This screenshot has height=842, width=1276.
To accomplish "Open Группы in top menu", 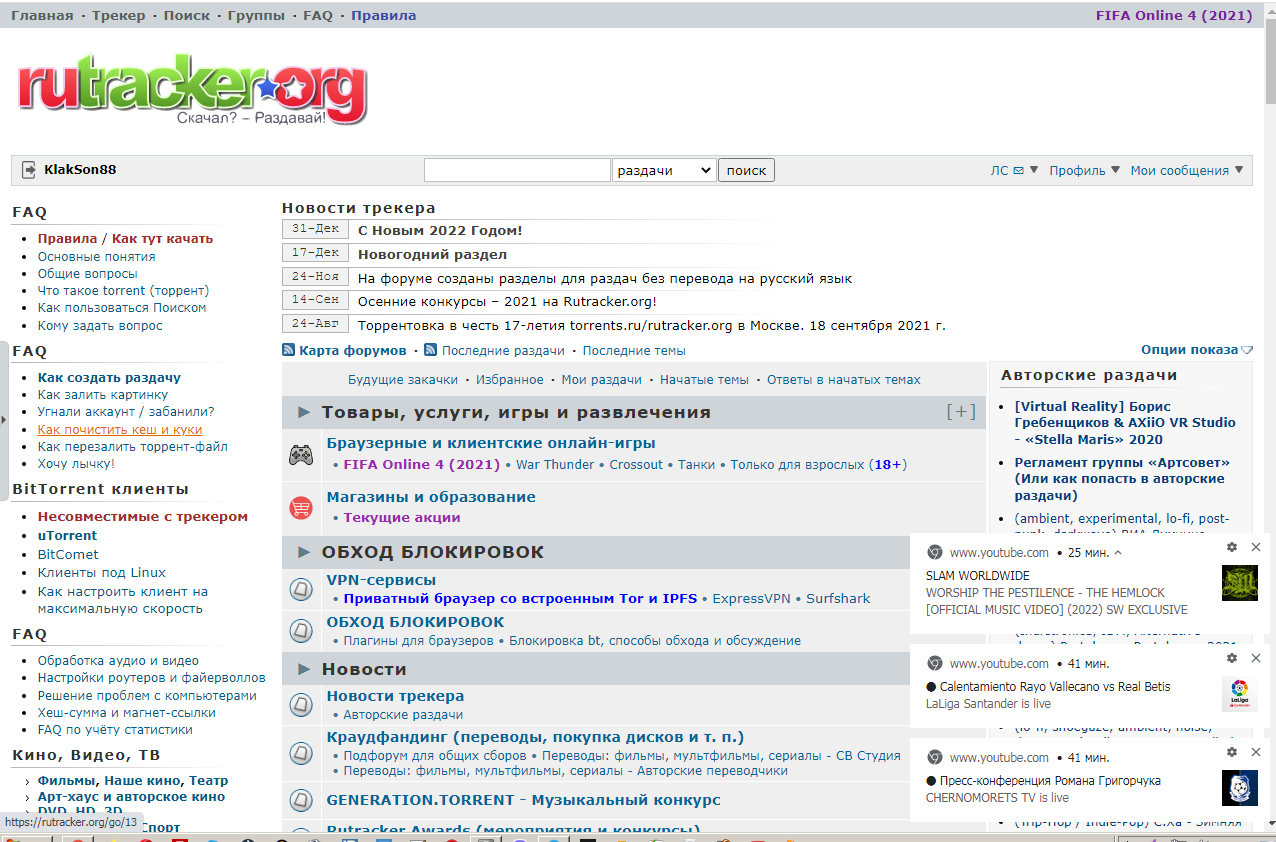I will coord(256,15).
